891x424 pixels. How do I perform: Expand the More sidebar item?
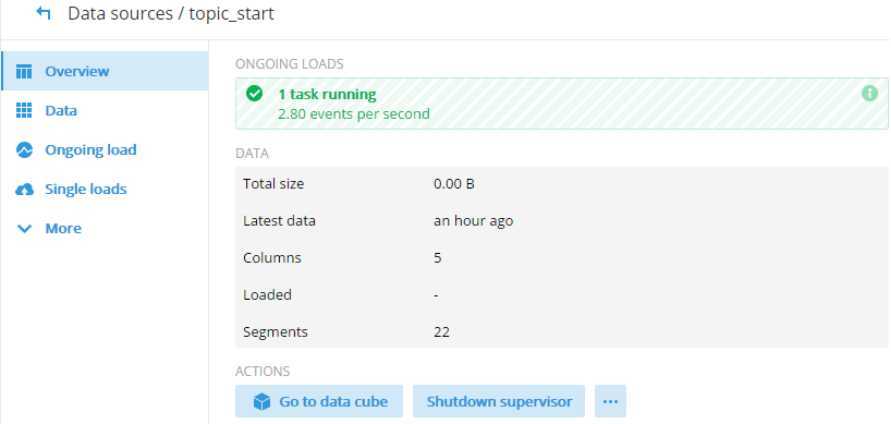[49, 228]
